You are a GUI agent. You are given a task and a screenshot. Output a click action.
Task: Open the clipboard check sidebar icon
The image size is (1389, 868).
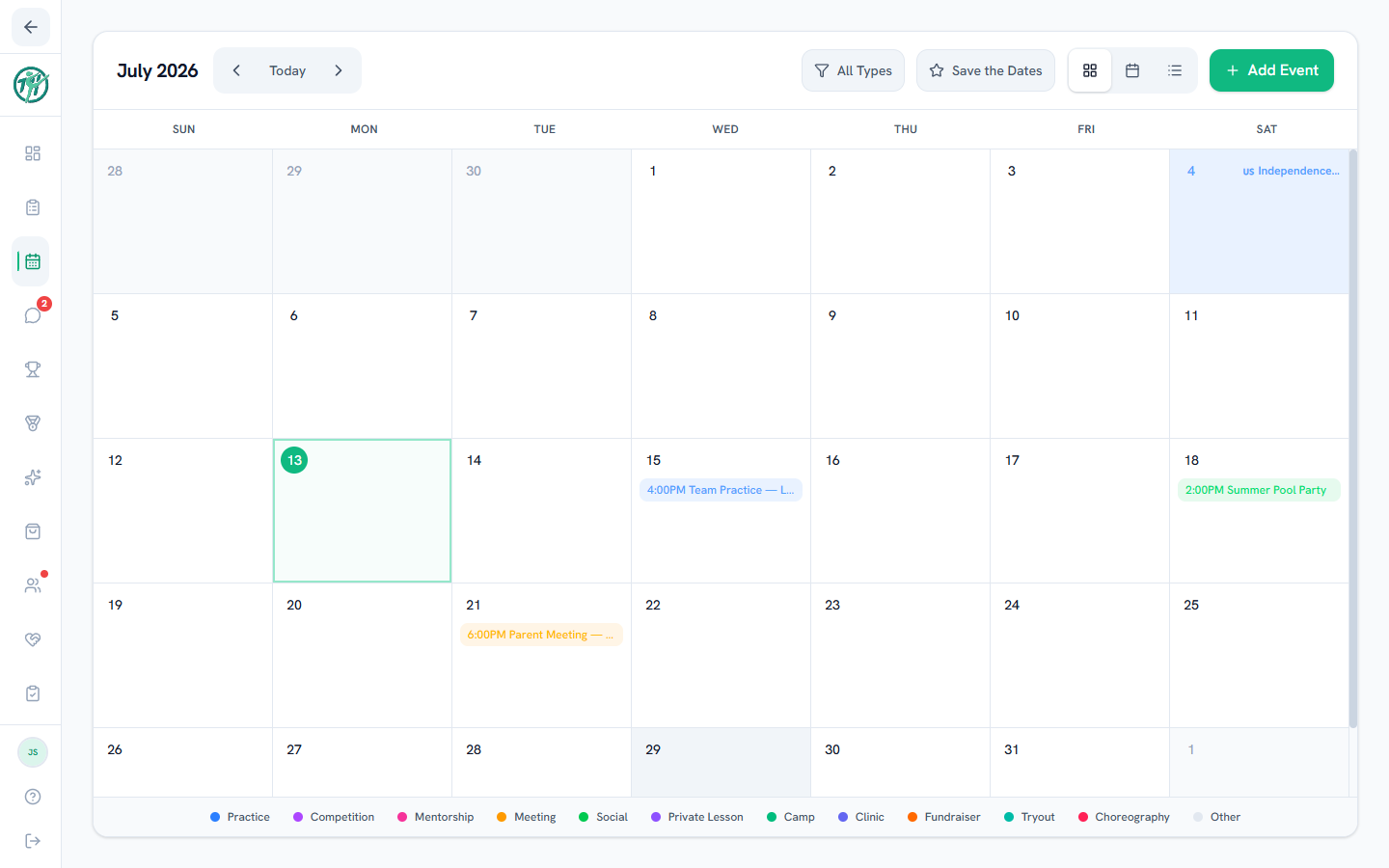click(33, 693)
